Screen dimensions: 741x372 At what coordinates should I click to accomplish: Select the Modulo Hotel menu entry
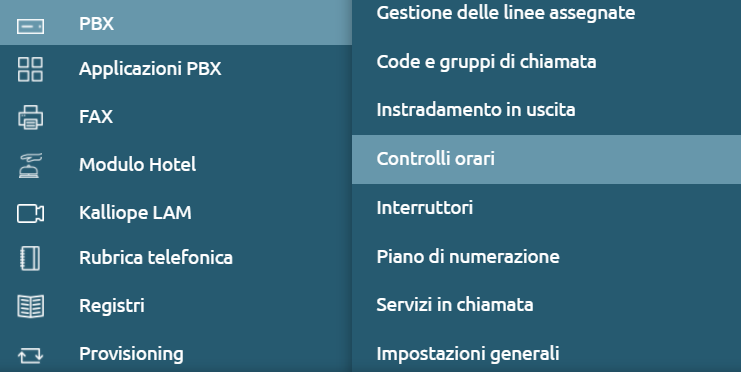(176, 164)
